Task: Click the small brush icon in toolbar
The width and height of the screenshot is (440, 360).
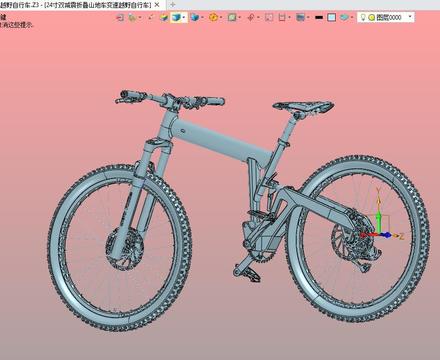Action: pyautogui.click(x=151, y=17)
